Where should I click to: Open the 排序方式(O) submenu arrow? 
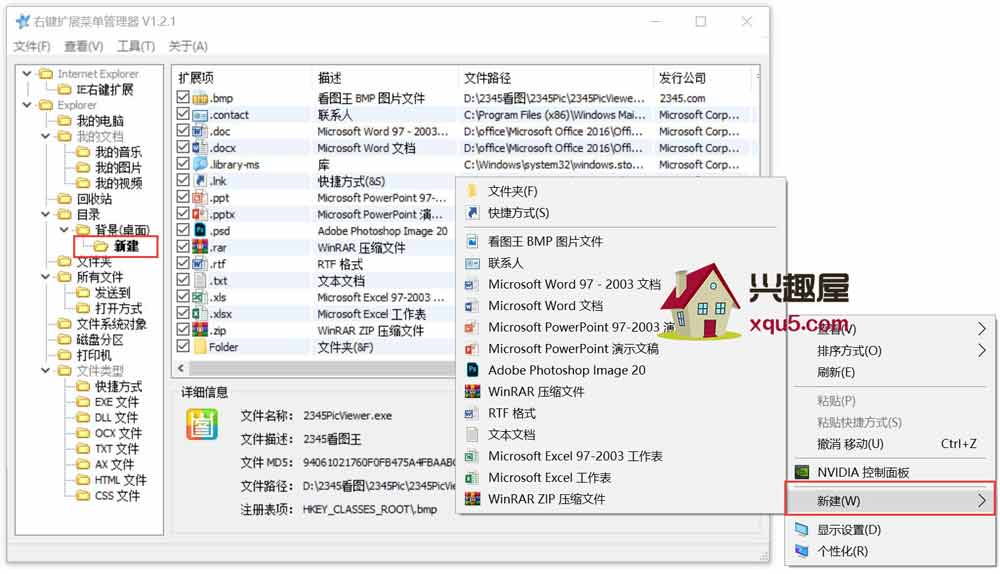[x=982, y=351]
